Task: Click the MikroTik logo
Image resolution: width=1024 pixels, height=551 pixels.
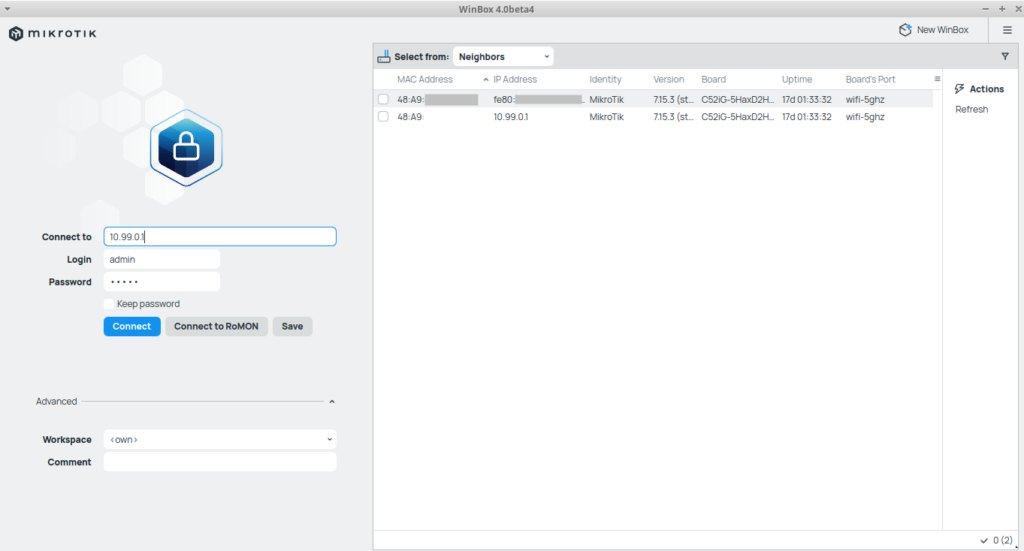Action: [x=52, y=33]
